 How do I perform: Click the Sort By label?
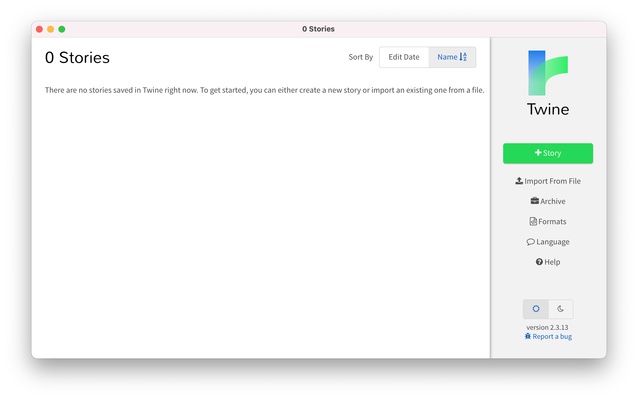coord(361,57)
